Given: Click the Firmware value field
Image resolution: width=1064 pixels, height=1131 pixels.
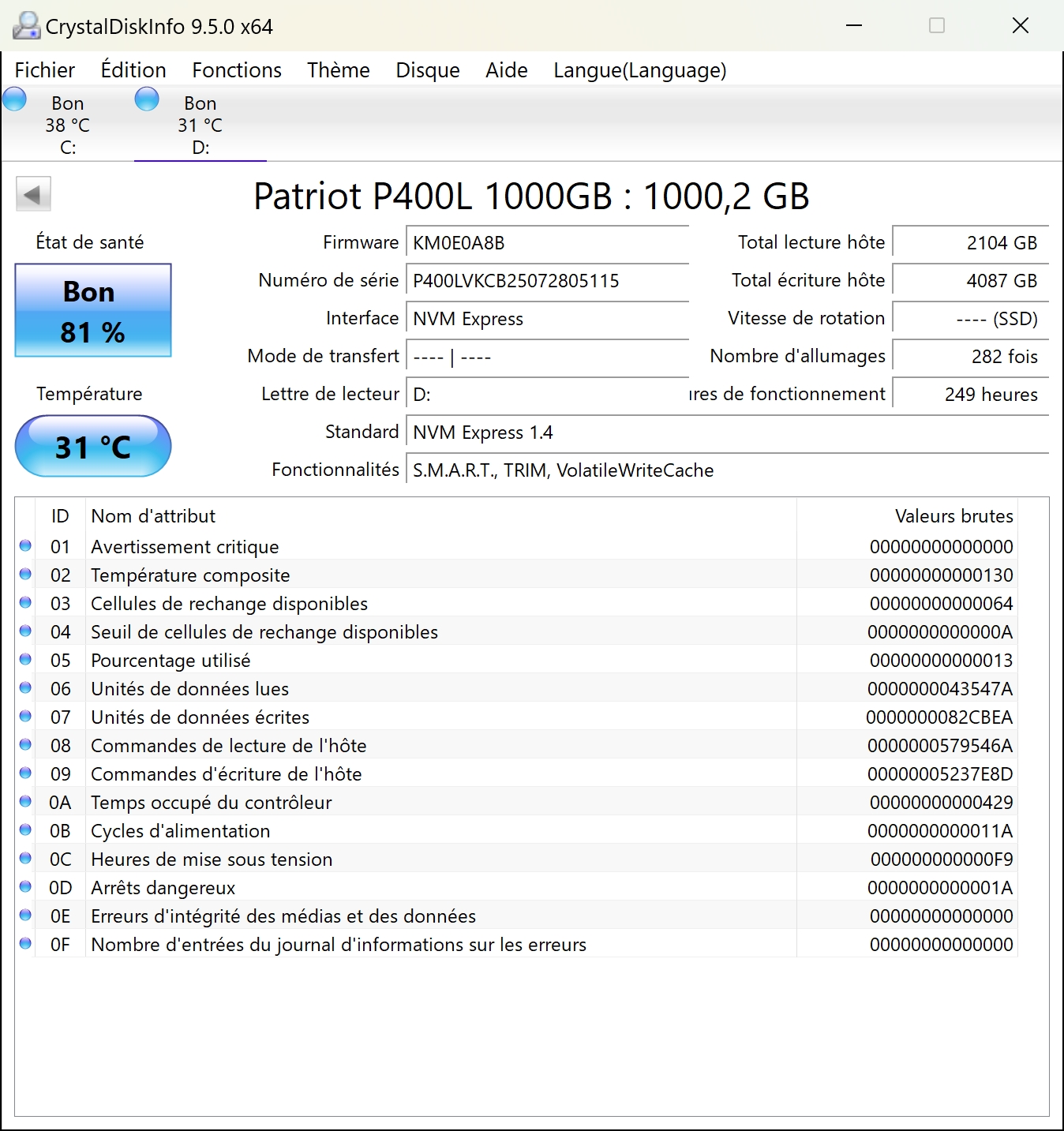Looking at the screenshot, I should [x=546, y=243].
